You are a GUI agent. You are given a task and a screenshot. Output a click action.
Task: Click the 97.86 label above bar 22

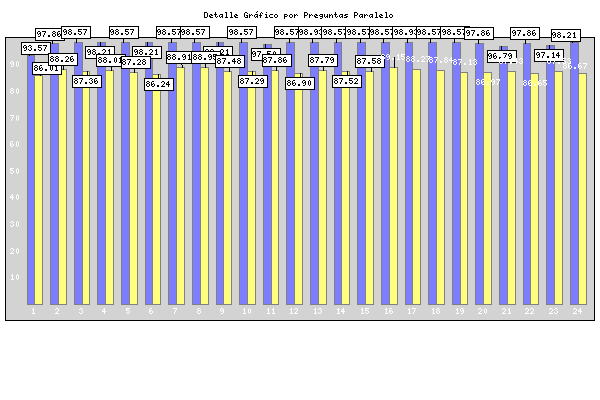click(525, 33)
